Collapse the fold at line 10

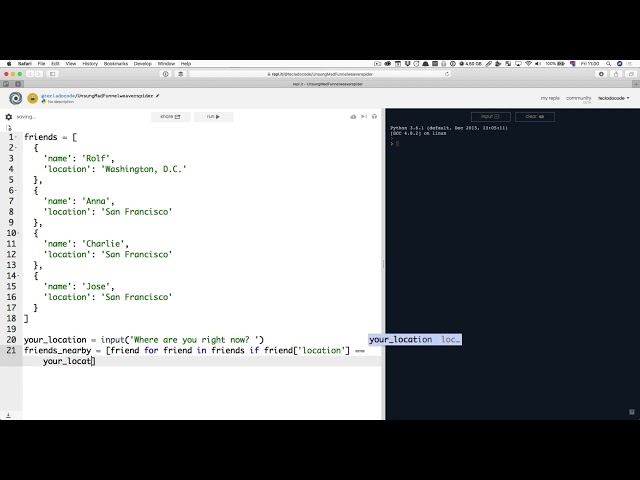pos(18,233)
